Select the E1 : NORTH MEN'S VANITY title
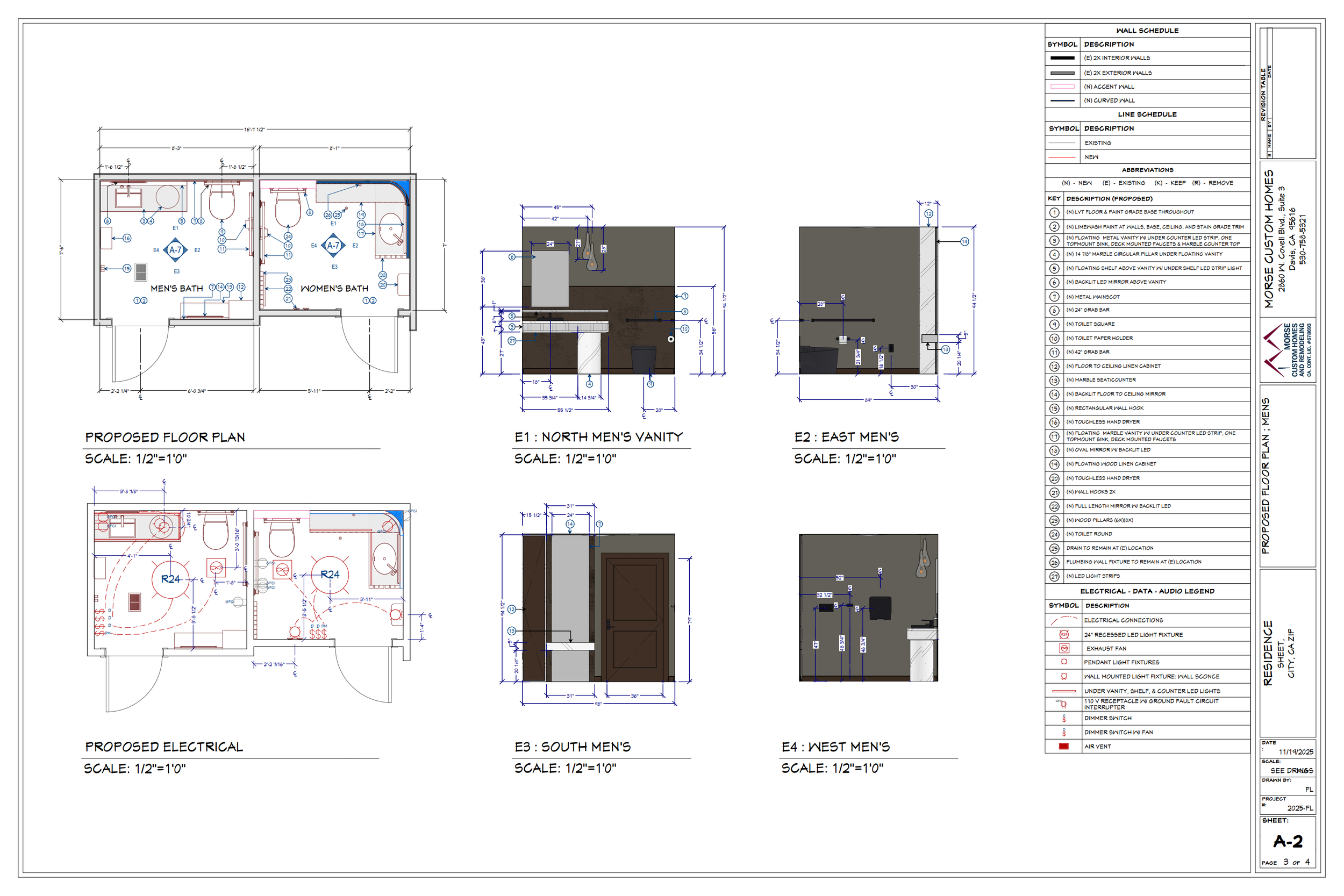 [599, 437]
